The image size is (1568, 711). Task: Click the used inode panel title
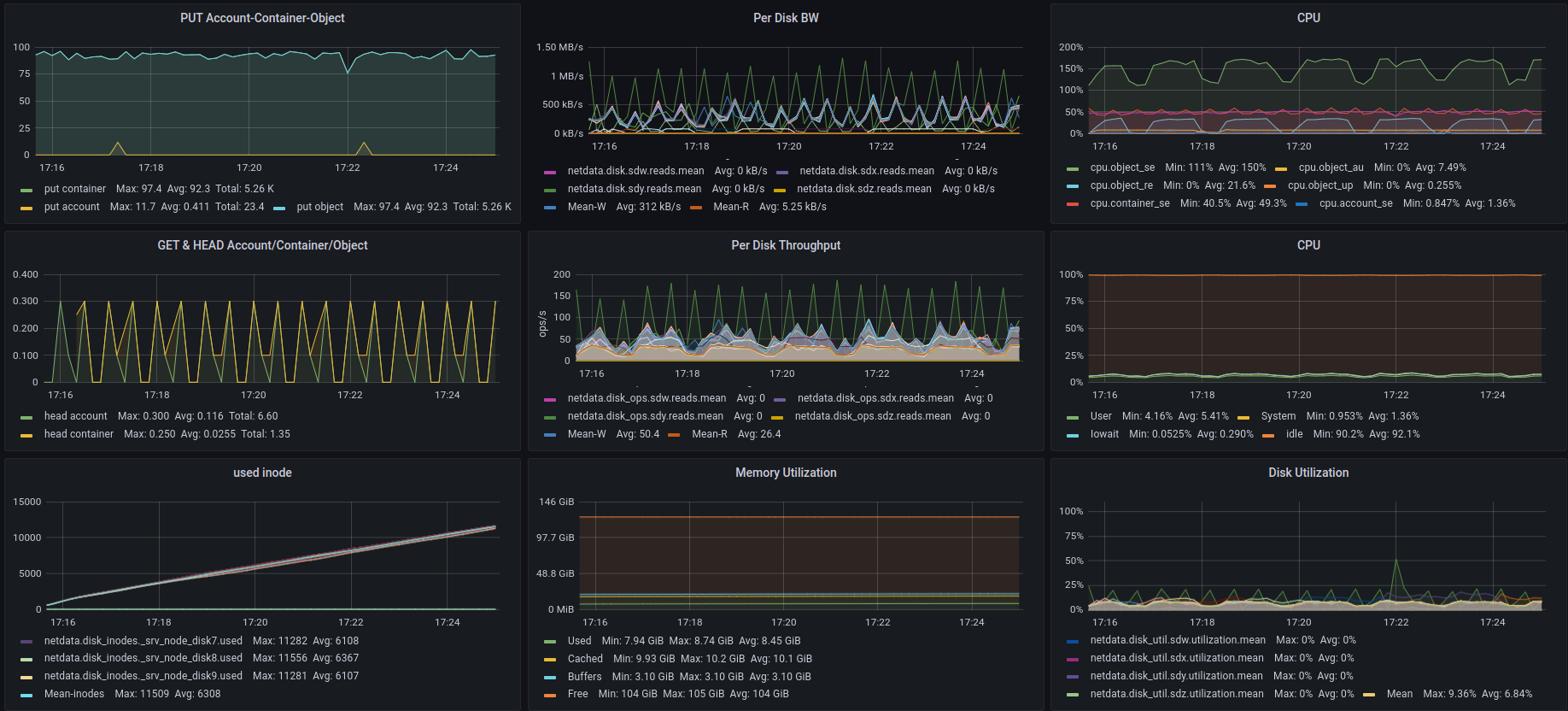262,473
